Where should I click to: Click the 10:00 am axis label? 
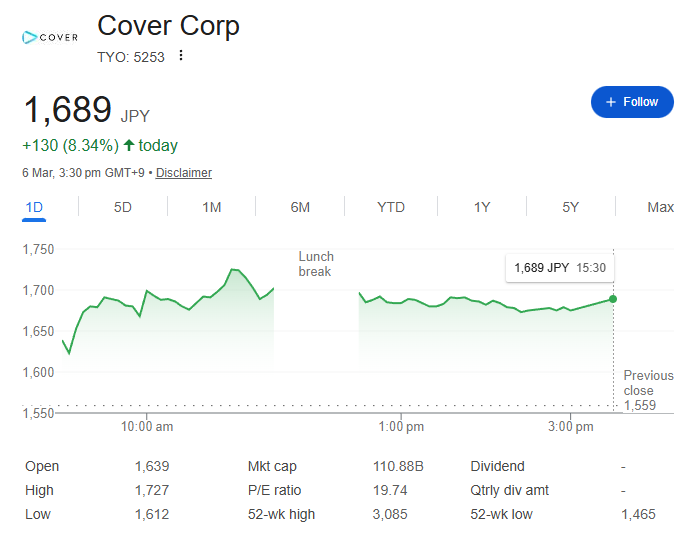pos(147,426)
